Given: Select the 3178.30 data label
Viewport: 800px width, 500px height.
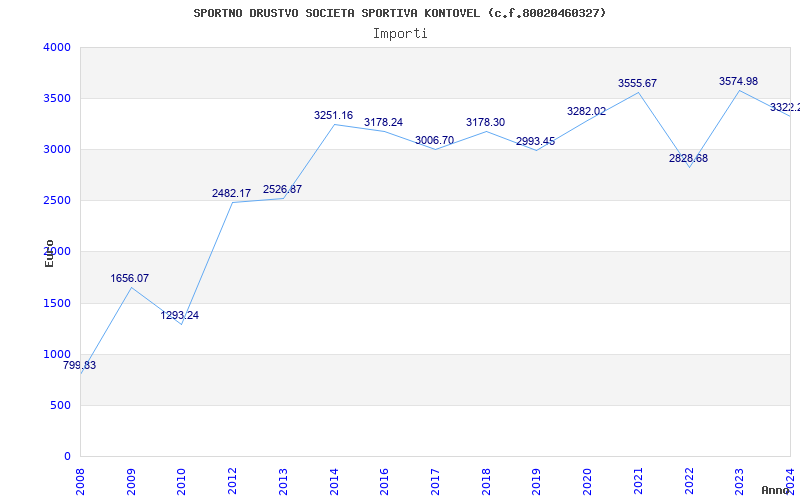Looking at the screenshot, I should pos(485,122).
